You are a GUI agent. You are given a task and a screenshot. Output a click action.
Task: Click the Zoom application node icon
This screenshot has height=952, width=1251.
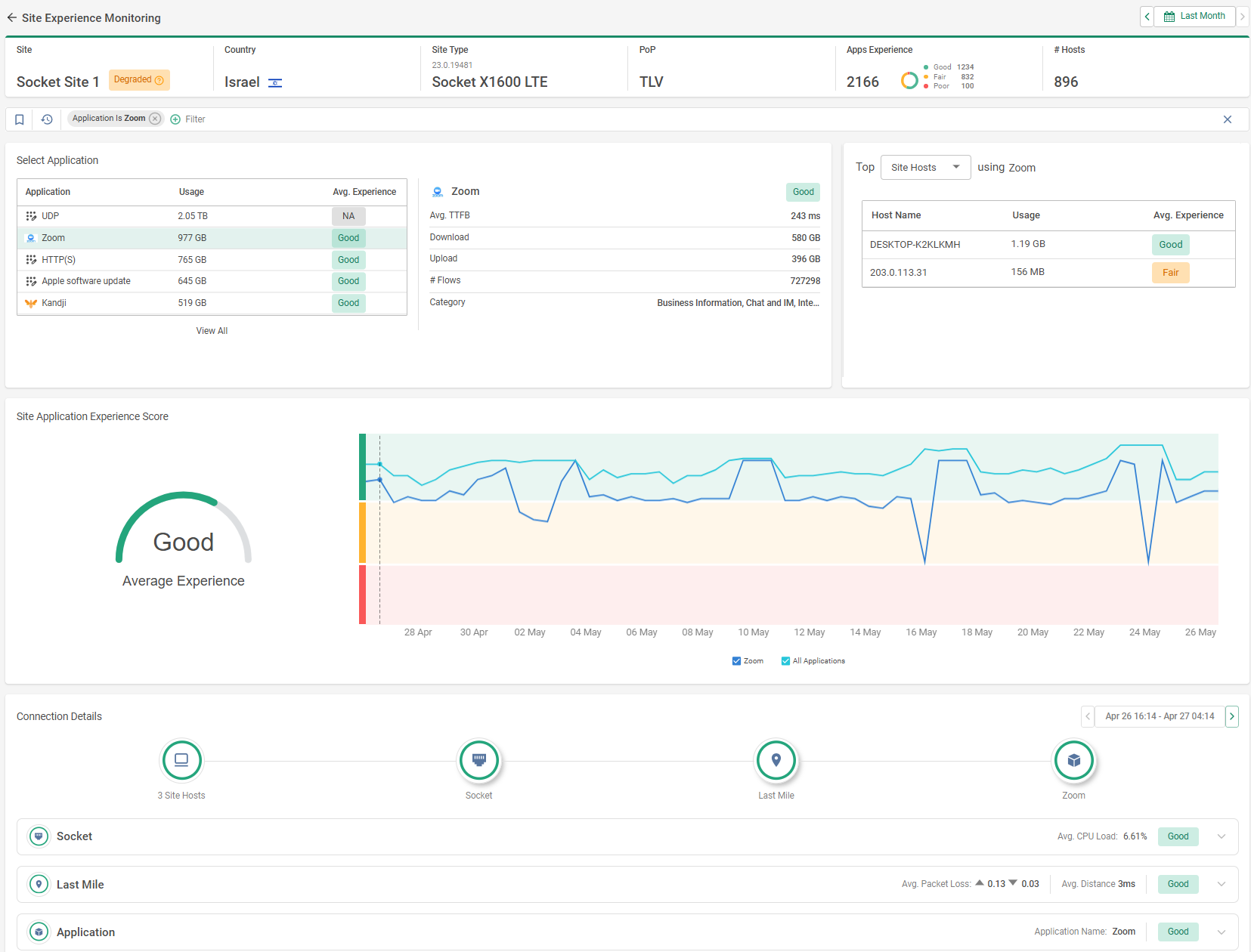coord(1074,760)
